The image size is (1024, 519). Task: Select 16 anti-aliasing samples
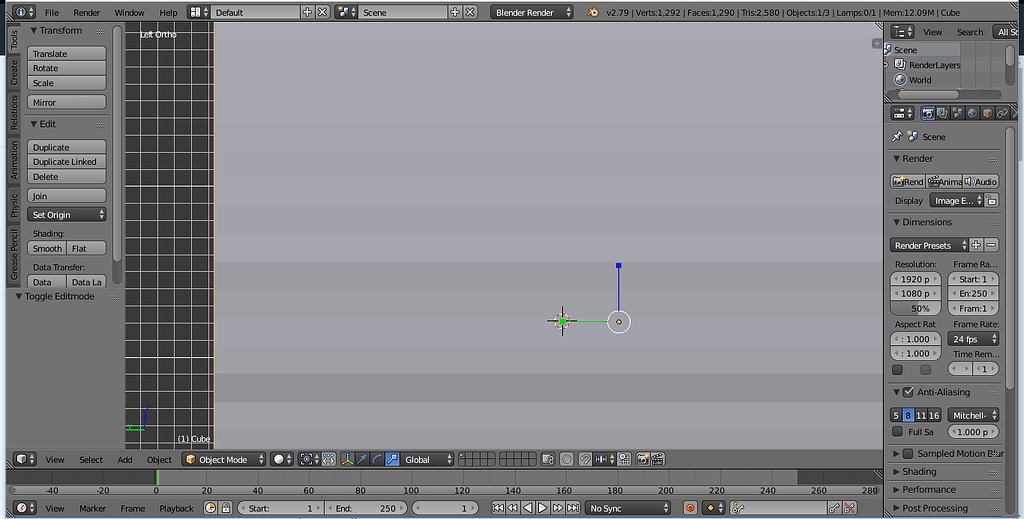pos(934,415)
